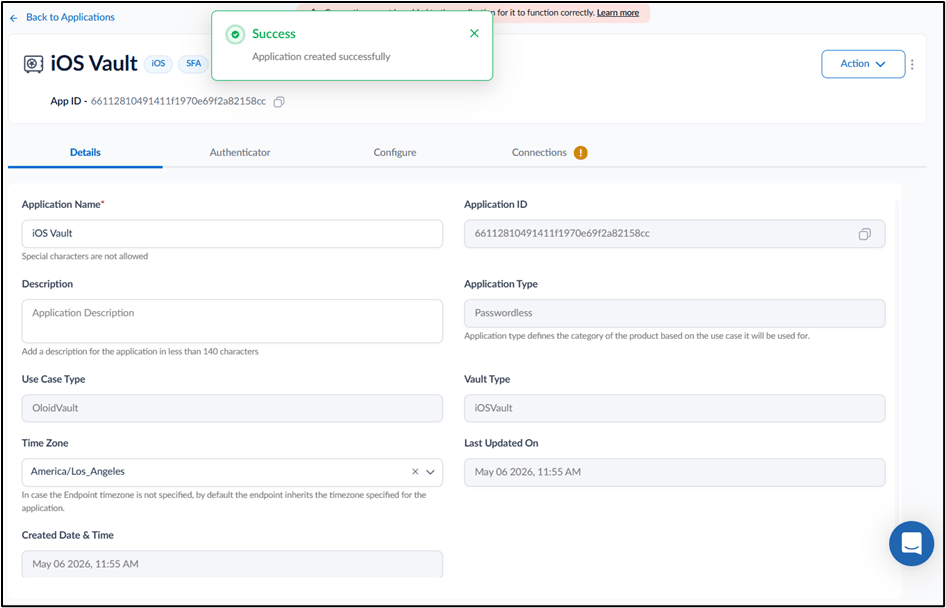Screen dimensions: 946x608
Task: Copy the App ID under the title
Action: click(x=279, y=102)
